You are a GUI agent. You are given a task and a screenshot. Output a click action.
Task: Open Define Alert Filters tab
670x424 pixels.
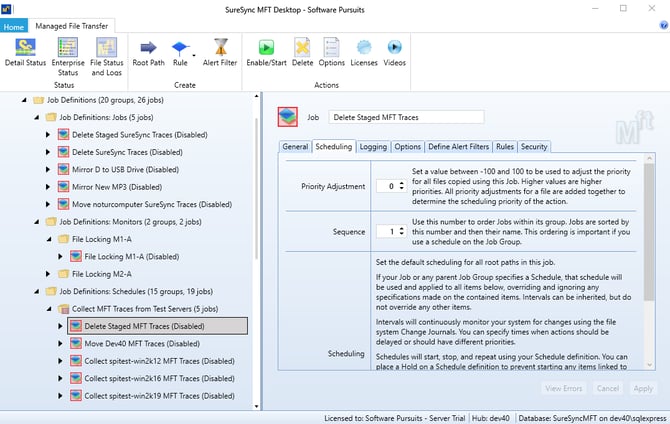pyautogui.click(x=458, y=147)
